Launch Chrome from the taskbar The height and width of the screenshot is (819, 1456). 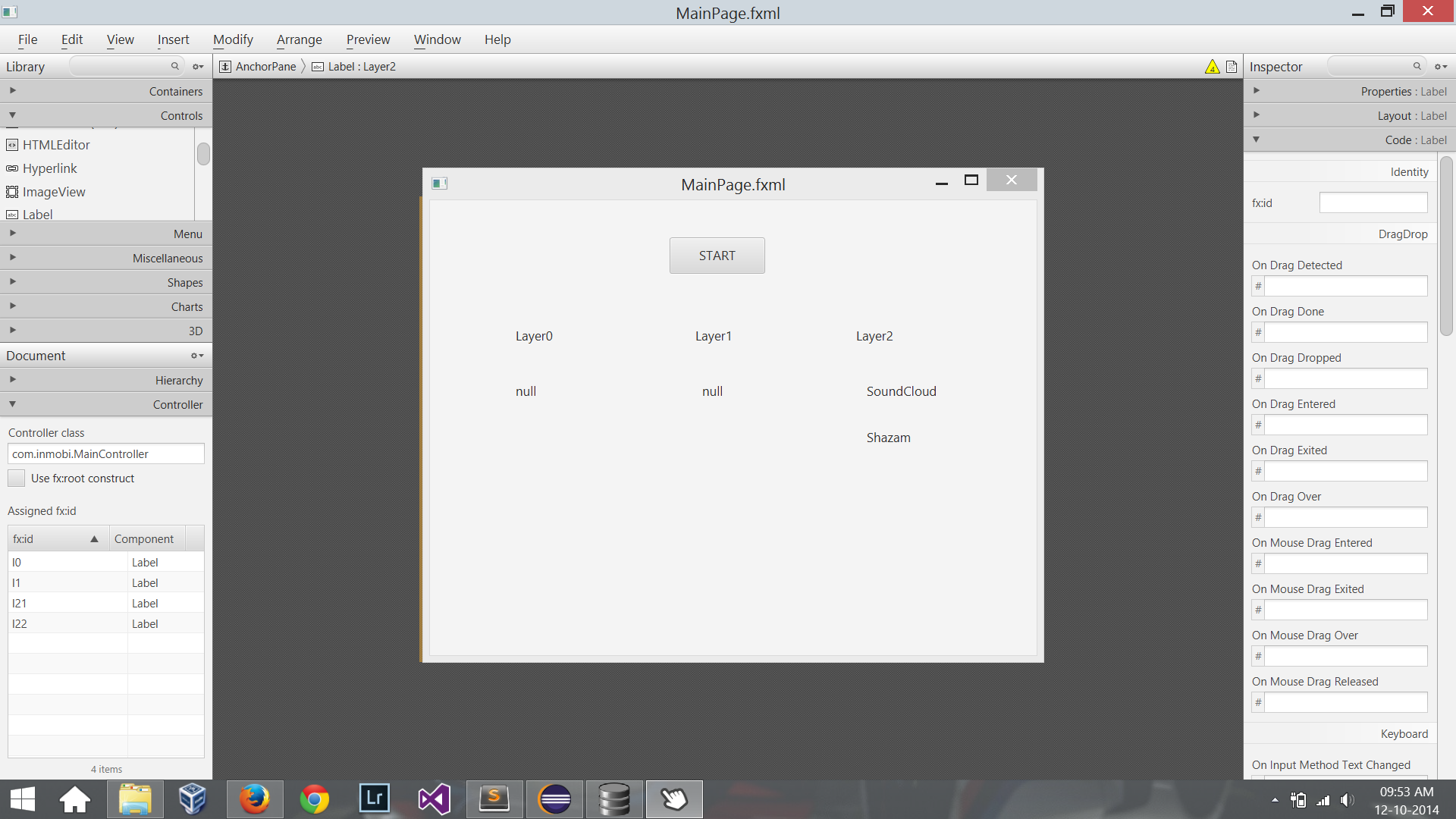coord(315,799)
